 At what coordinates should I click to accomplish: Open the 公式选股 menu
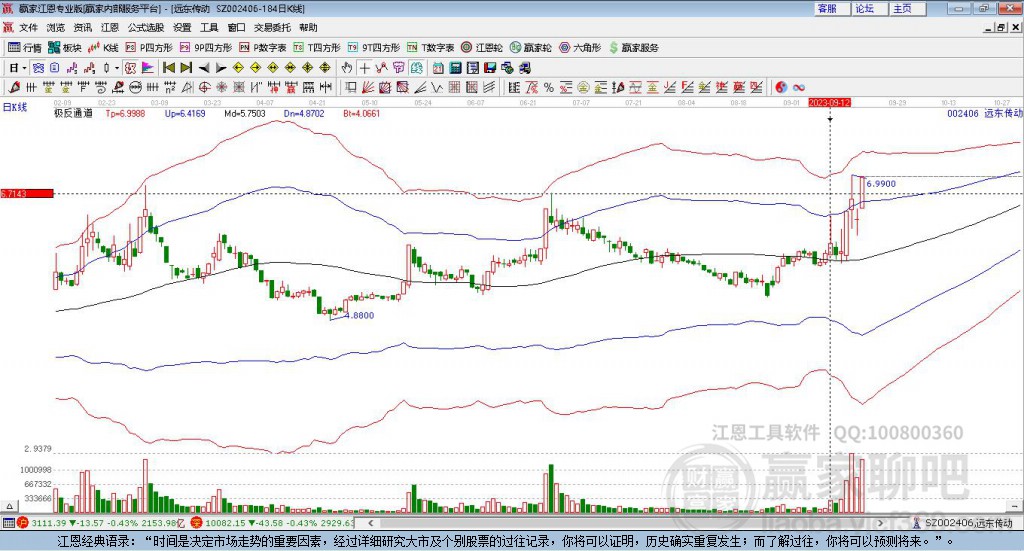[146, 27]
